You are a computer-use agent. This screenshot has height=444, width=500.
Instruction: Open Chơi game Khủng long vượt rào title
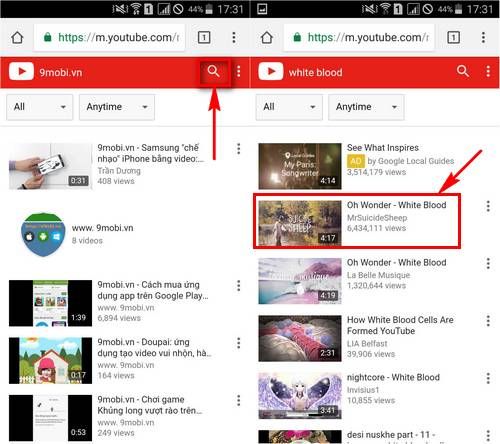[x=150, y=405]
